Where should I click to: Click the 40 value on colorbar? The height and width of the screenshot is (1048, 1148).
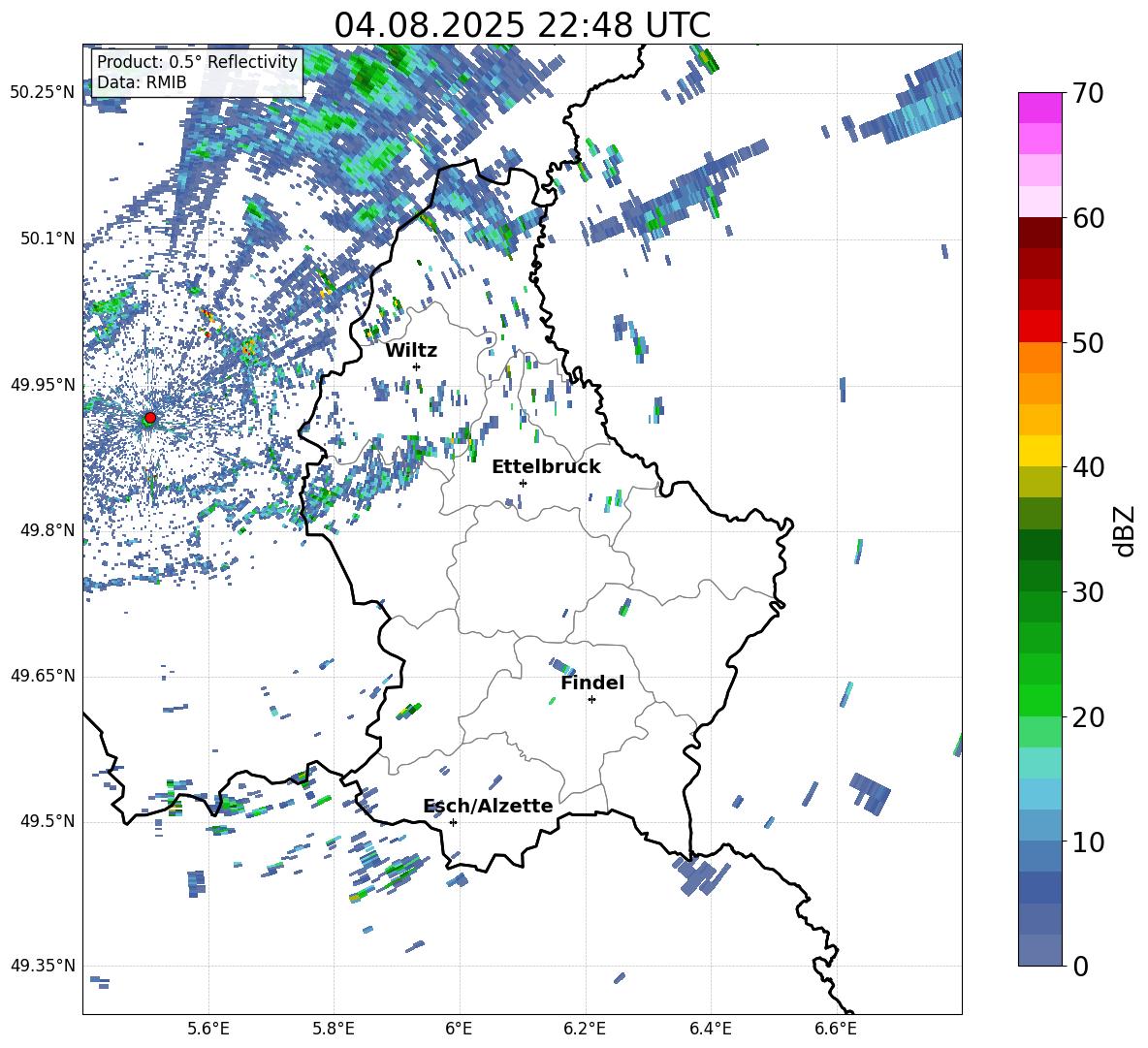pyautogui.click(x=1088, y=467)
